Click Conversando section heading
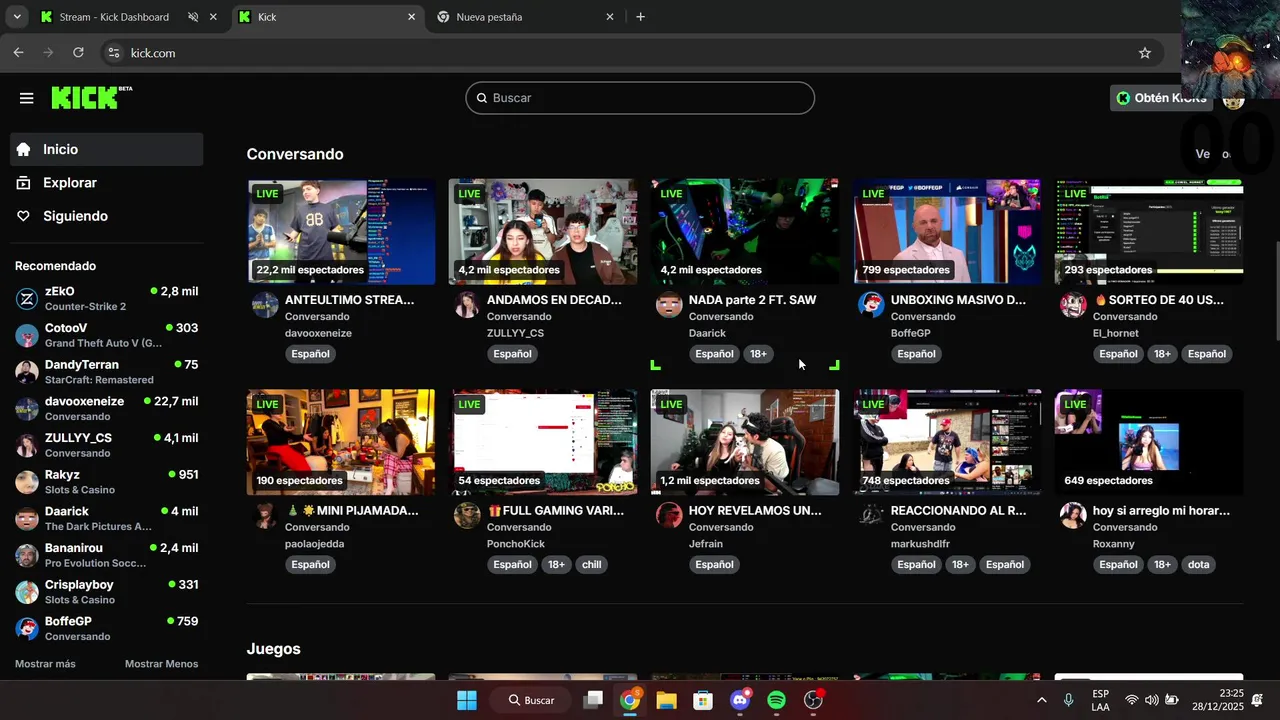Screen dimensions: 1280x720 [295, 154]
